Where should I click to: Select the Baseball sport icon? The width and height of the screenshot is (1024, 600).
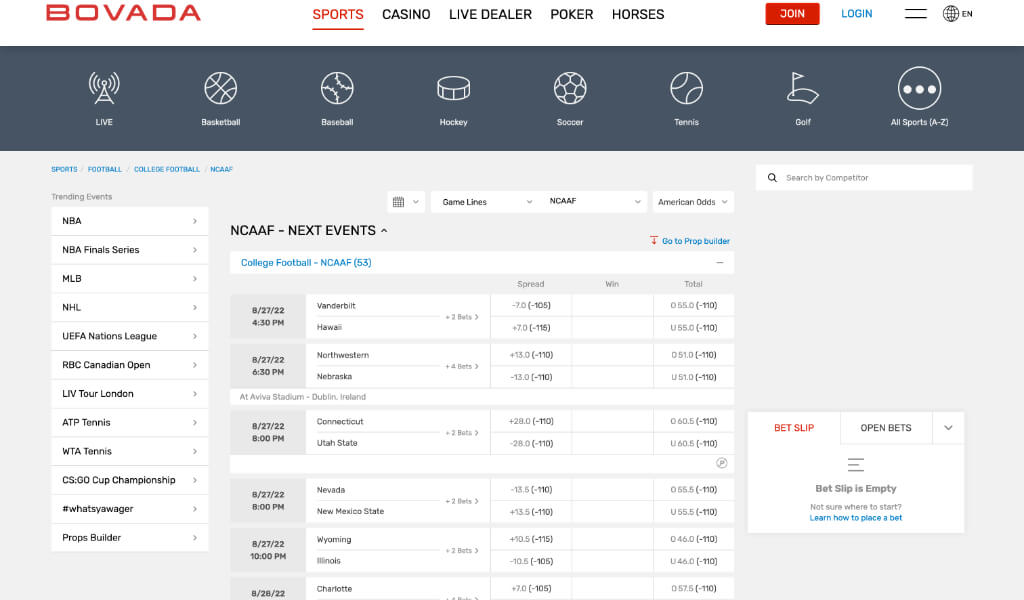point(337,88)
